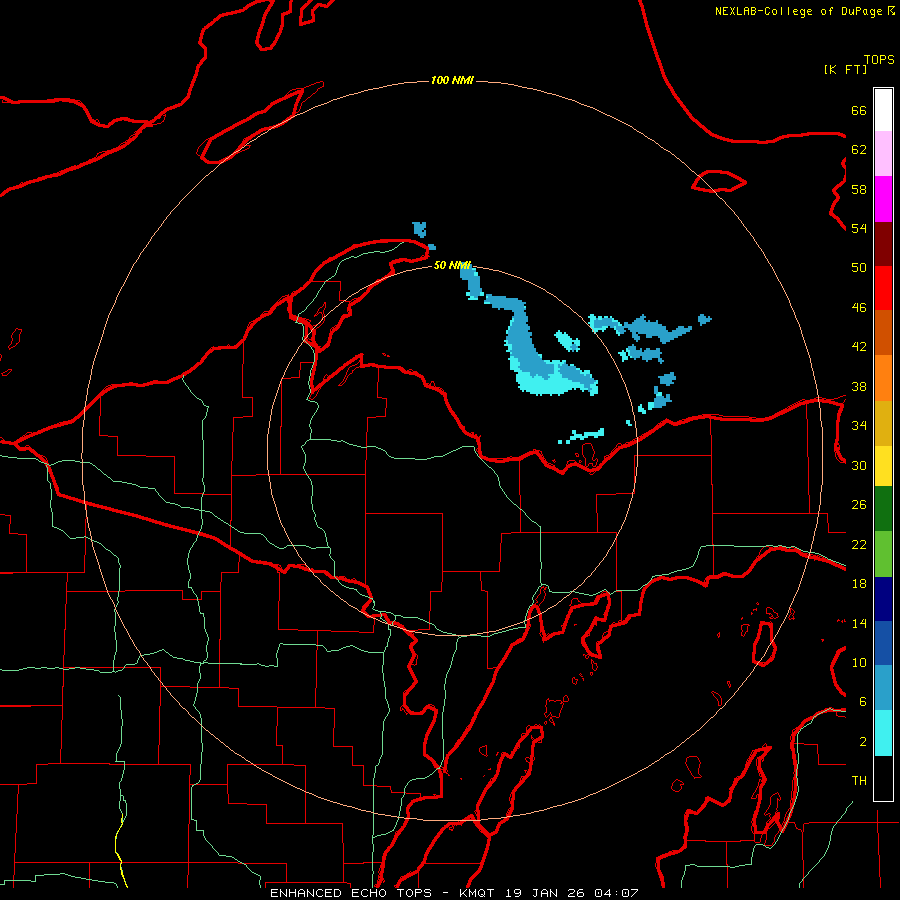Select the navy 18 color swatch

[883, 599]
